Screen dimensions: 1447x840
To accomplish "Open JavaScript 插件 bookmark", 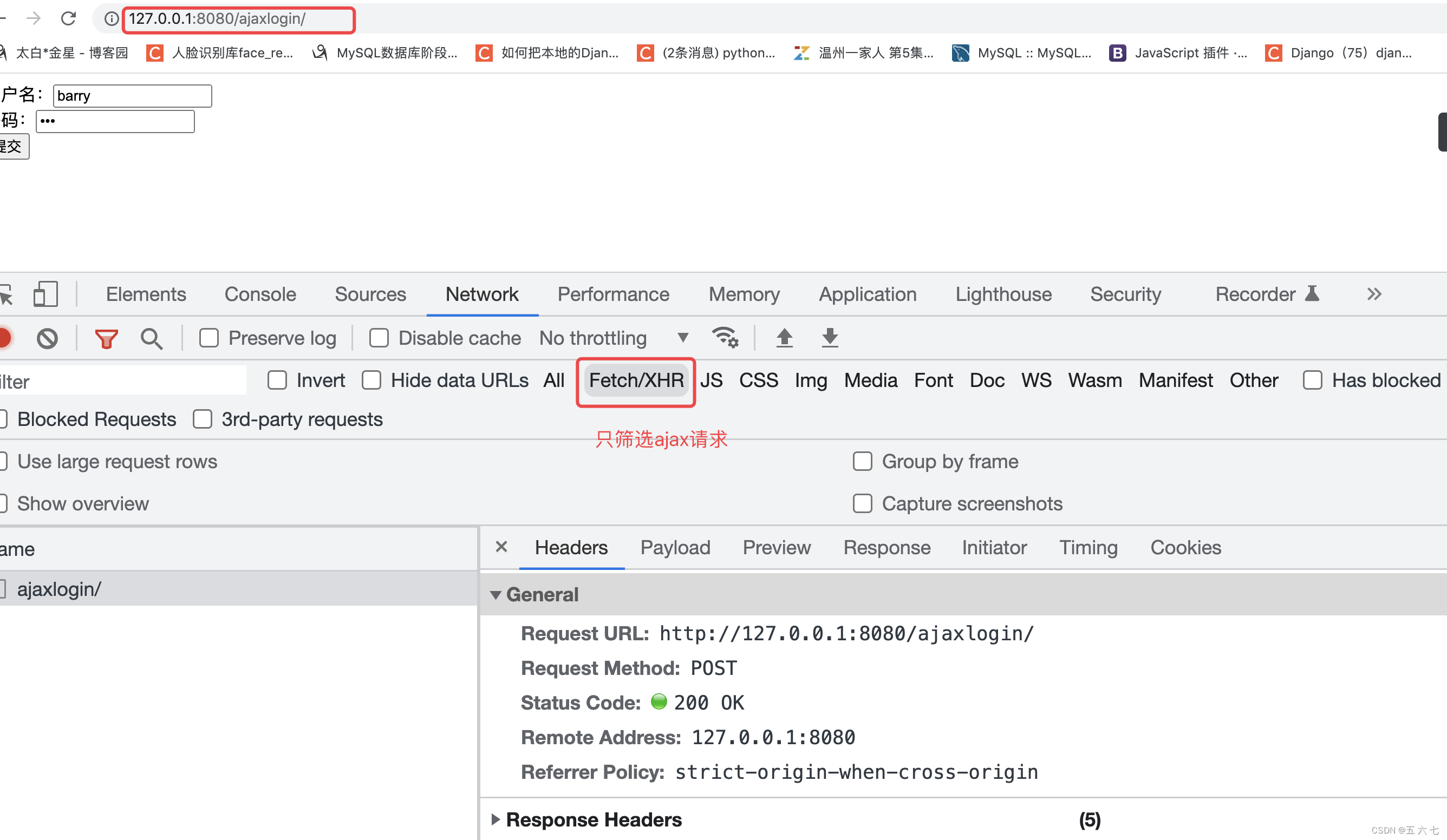I will pyautogui.click(x=1178, y=53).
